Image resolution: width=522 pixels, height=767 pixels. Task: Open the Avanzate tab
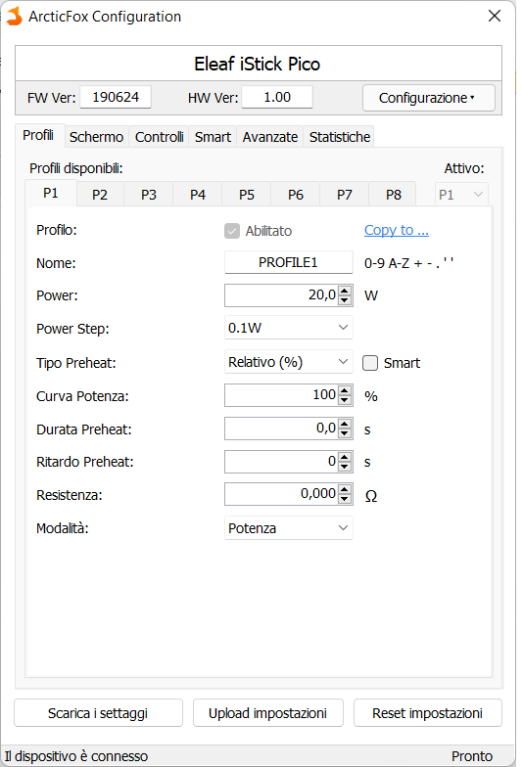click(x=270, y=137)
